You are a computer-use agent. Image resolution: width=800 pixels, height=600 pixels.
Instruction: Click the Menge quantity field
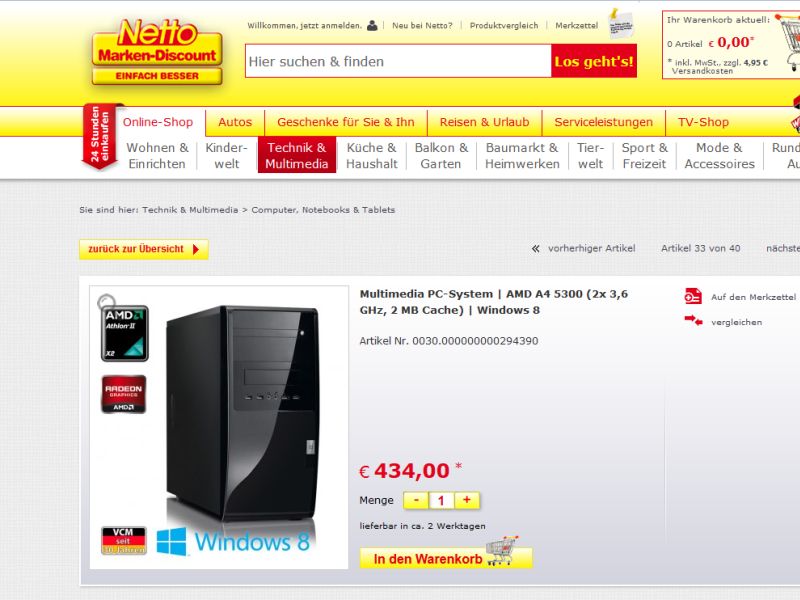441,501
